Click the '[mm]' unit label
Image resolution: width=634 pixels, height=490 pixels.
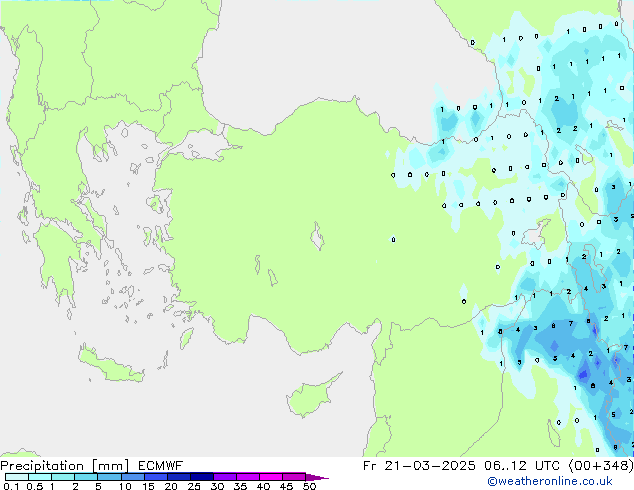click(110, 466)
